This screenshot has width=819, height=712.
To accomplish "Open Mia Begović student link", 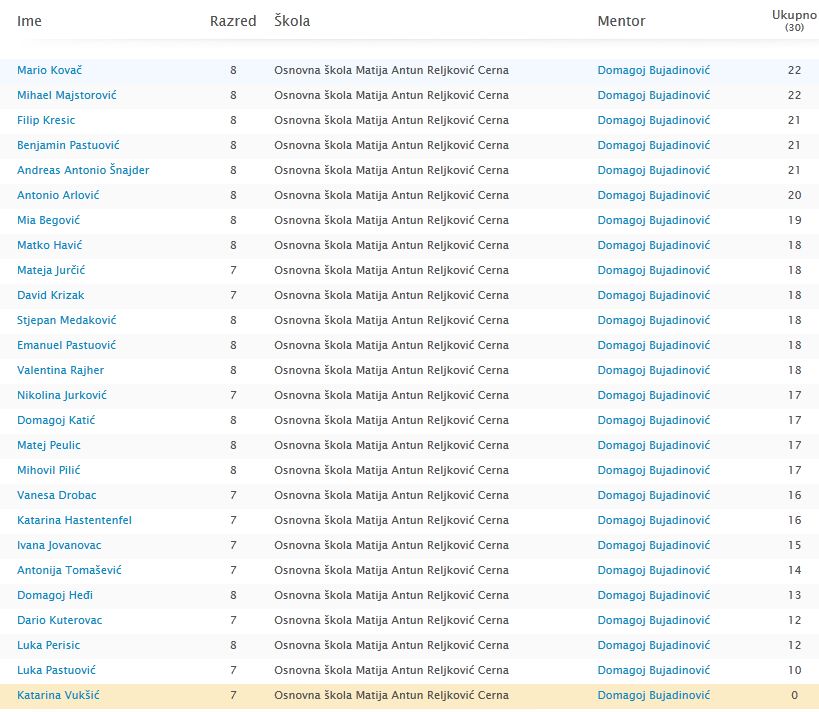I will [48, 220].
